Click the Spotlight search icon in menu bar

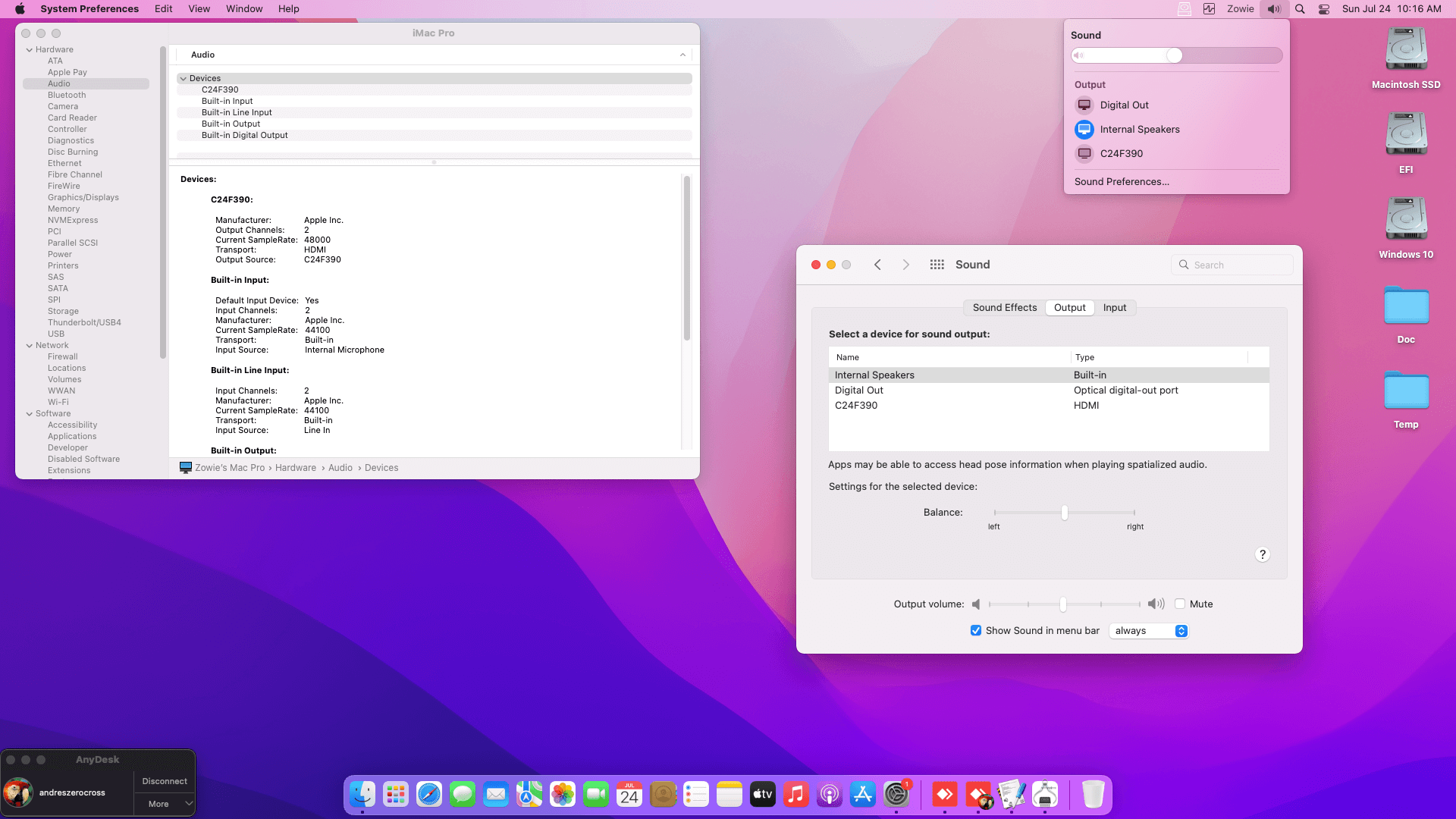tap(1300, 9)
